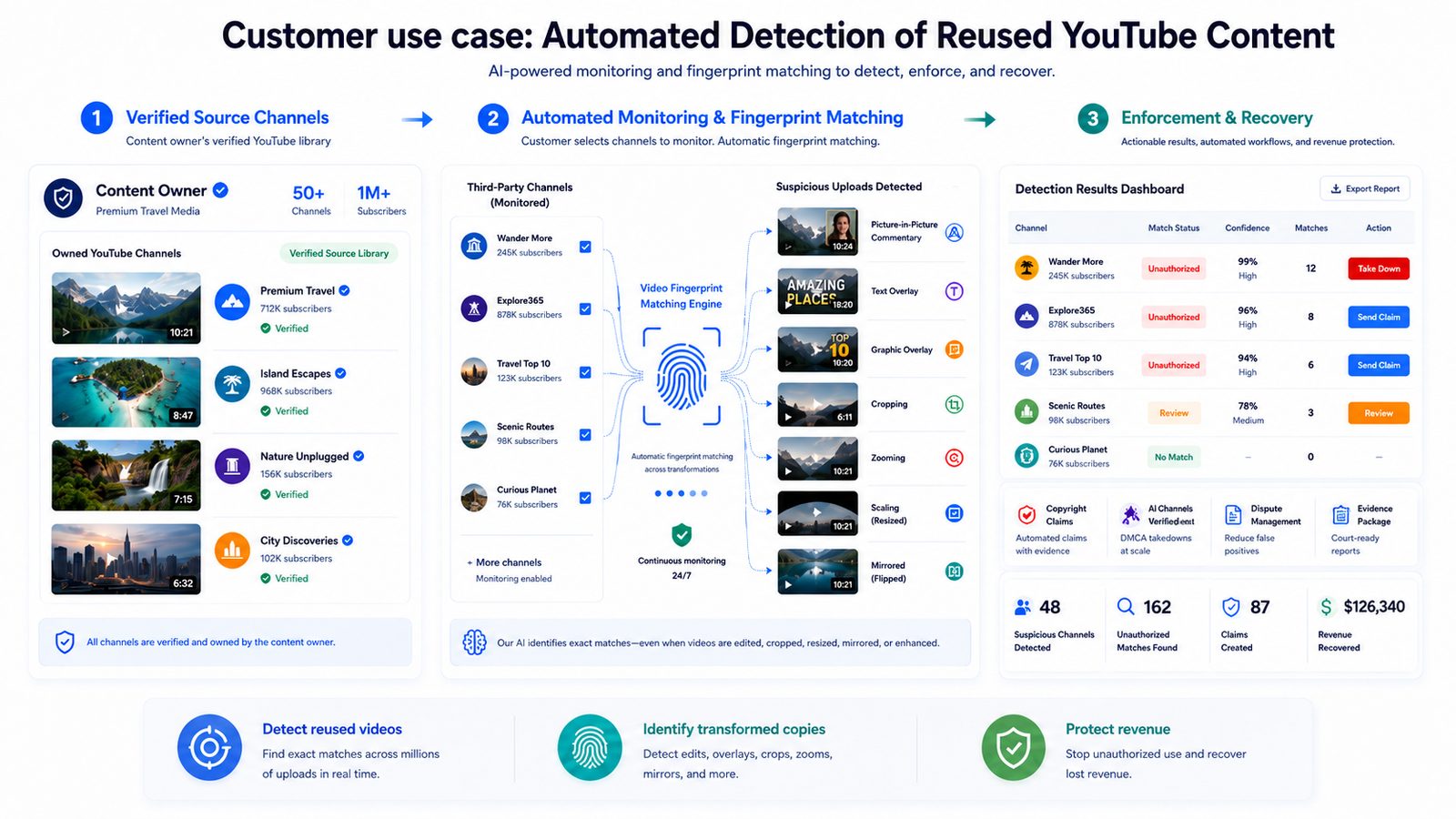Click the Evidence Package icon
The image size is (1456, 819).
[1340, 515]
